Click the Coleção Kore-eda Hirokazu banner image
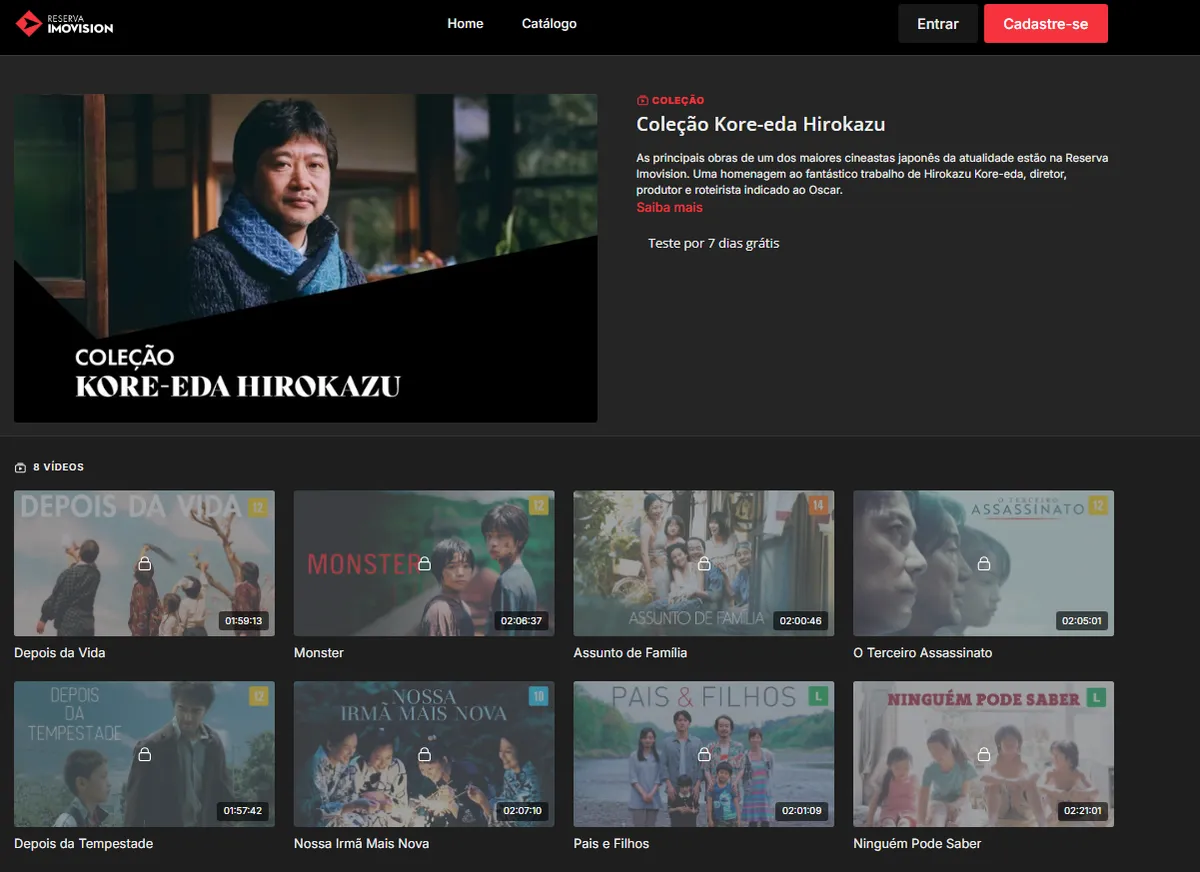The width and height of the screenshot is (1200, 872). 306,258
